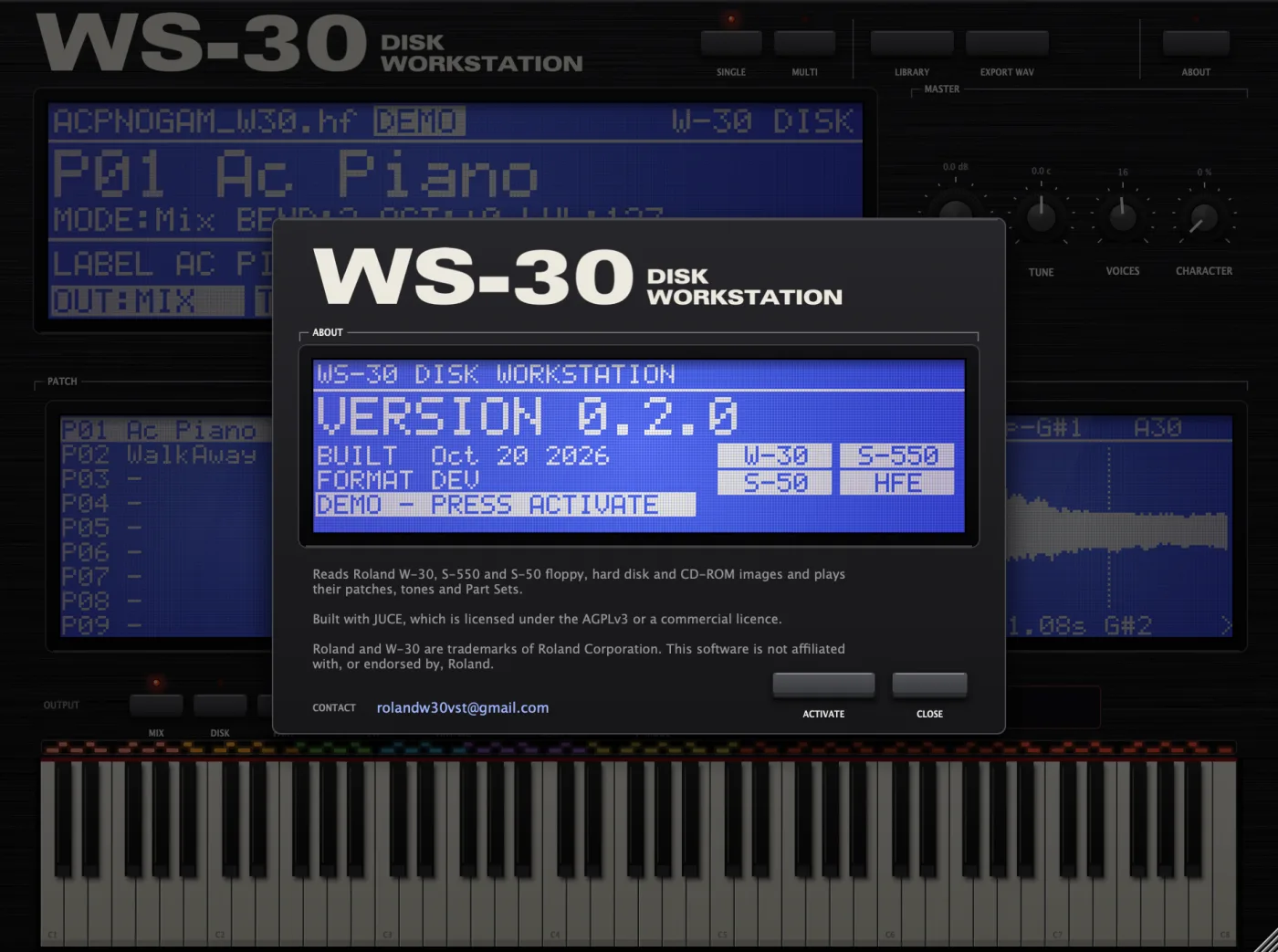Click the 'MODE:Mix' text in main LCD
Viewport: 1278px width, 952px height.
click(x=135, y=220)
